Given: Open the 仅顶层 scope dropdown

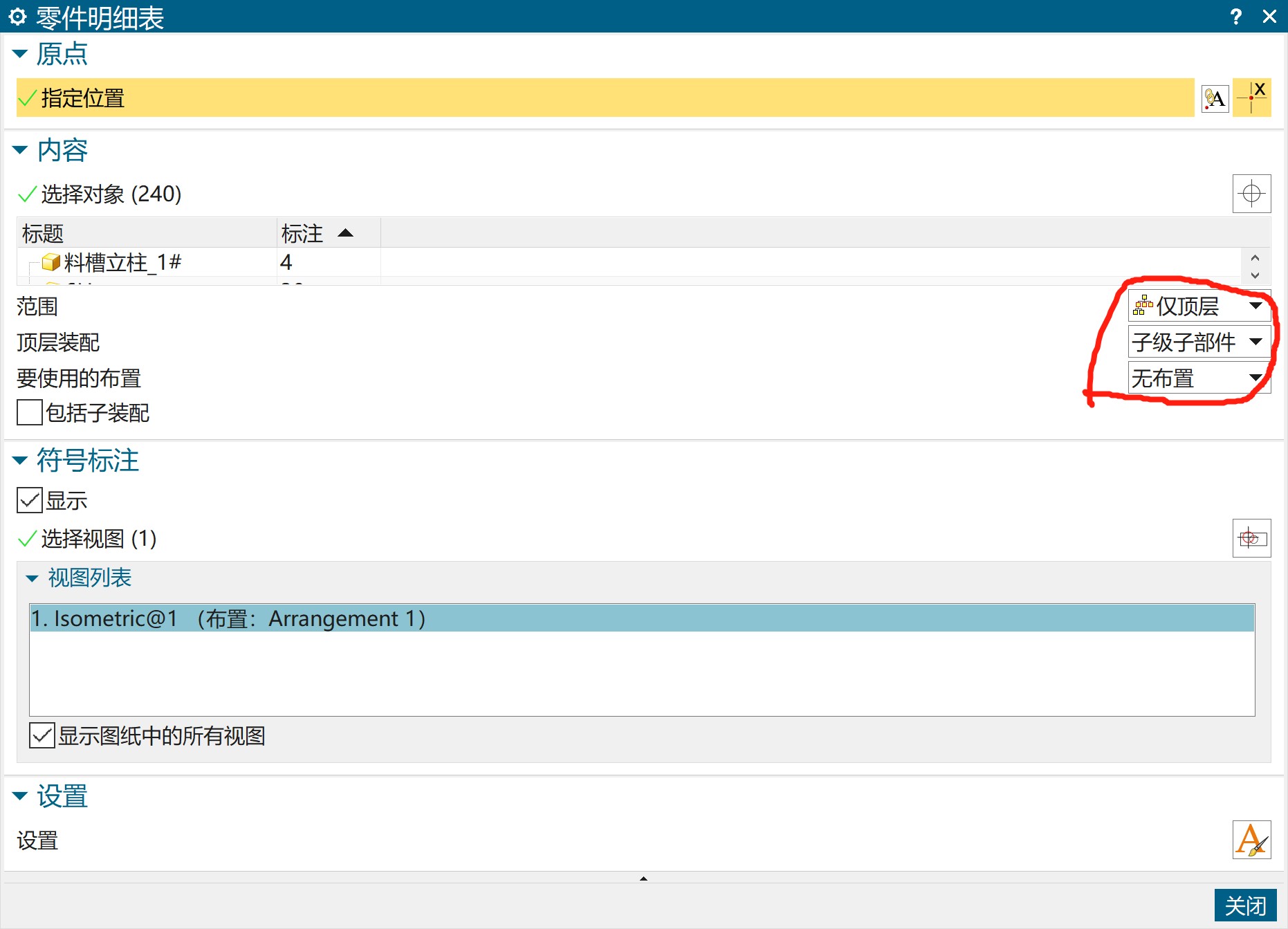Looking at the screenshot, I should pos(1199,306).
